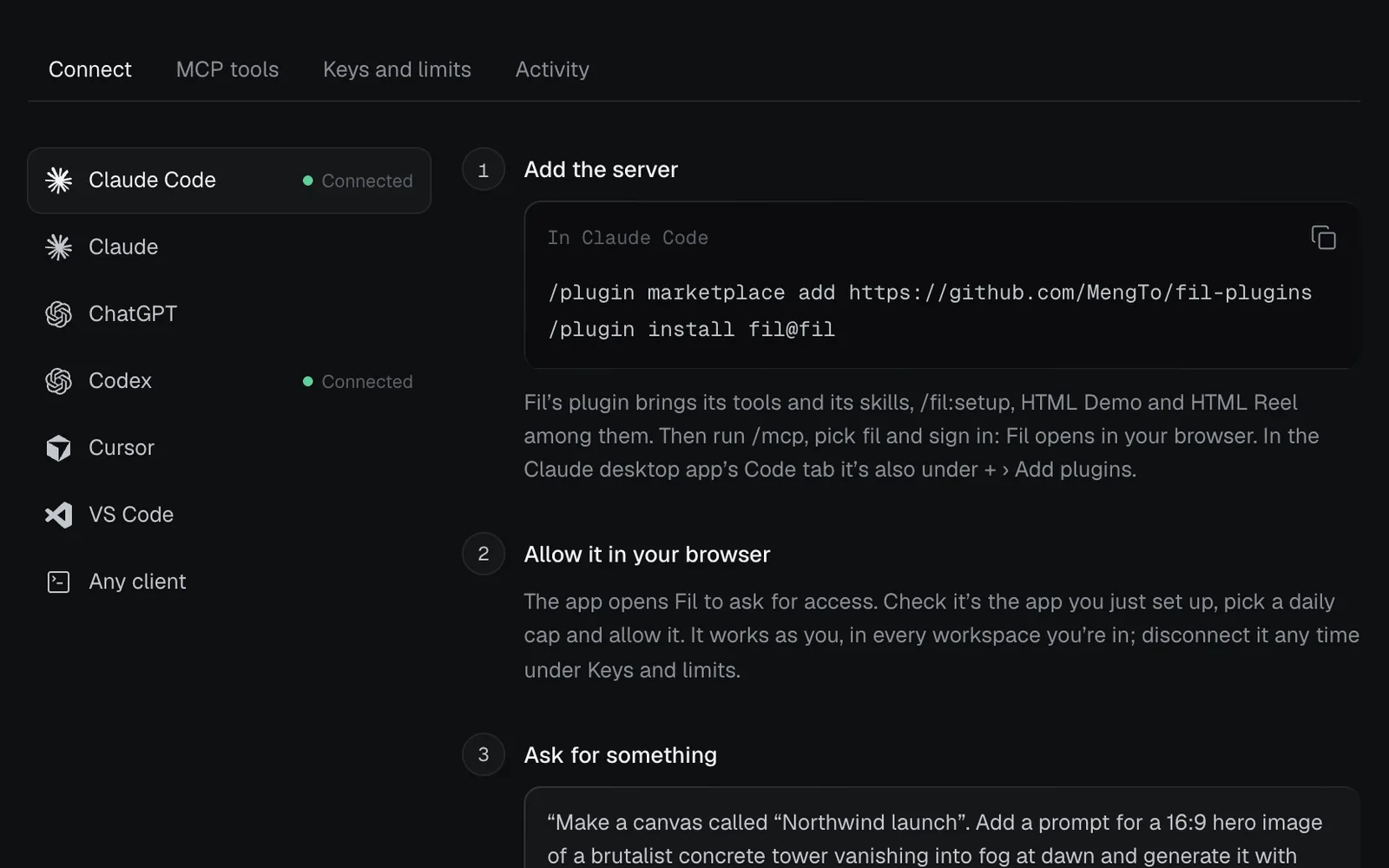Click Connected status beside Claude Code

358,181
